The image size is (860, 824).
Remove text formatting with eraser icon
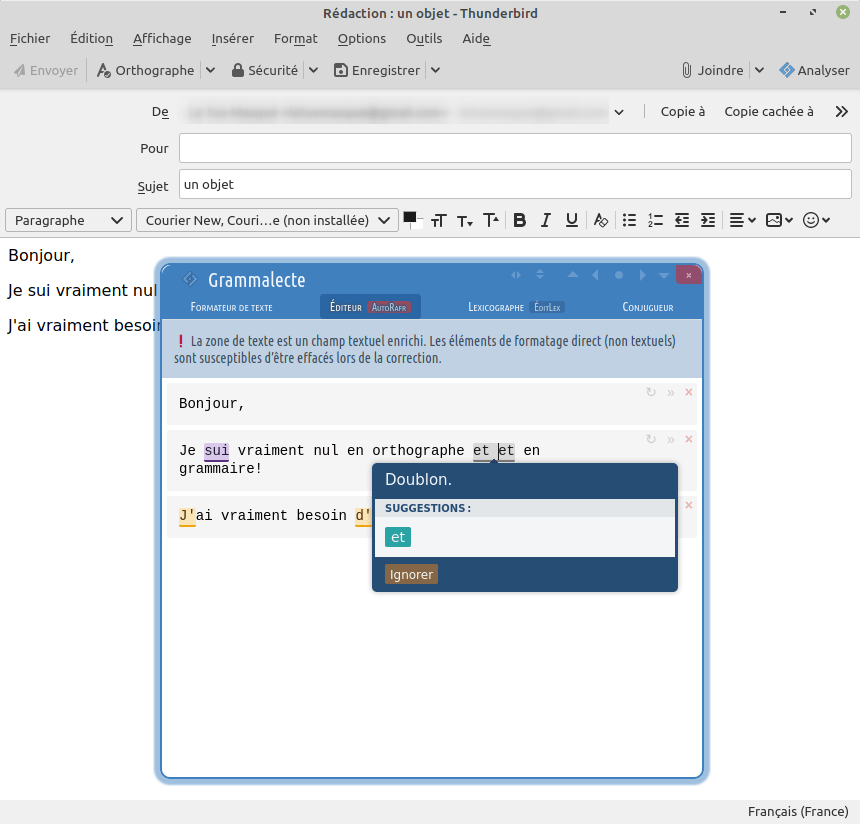[601, 220]
